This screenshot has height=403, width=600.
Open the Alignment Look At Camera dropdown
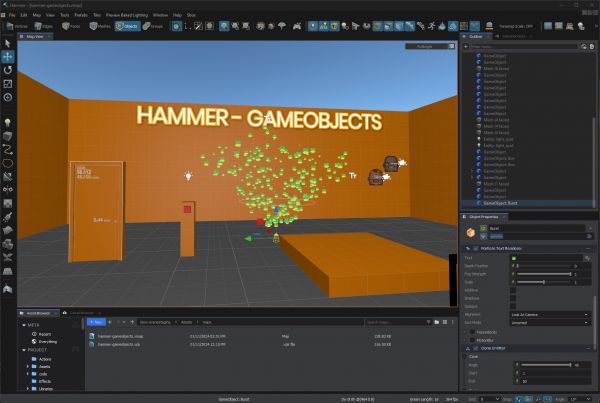tap(550, 315)
